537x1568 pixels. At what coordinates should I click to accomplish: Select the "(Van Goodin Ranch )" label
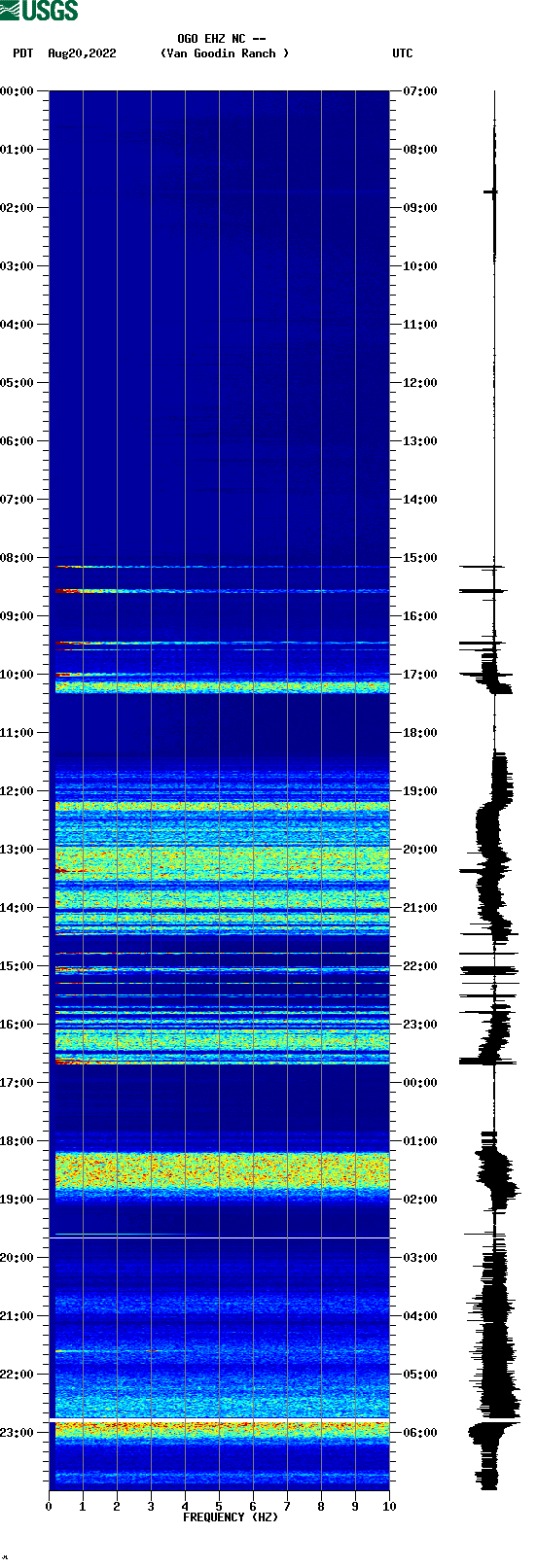coord(225,53)
